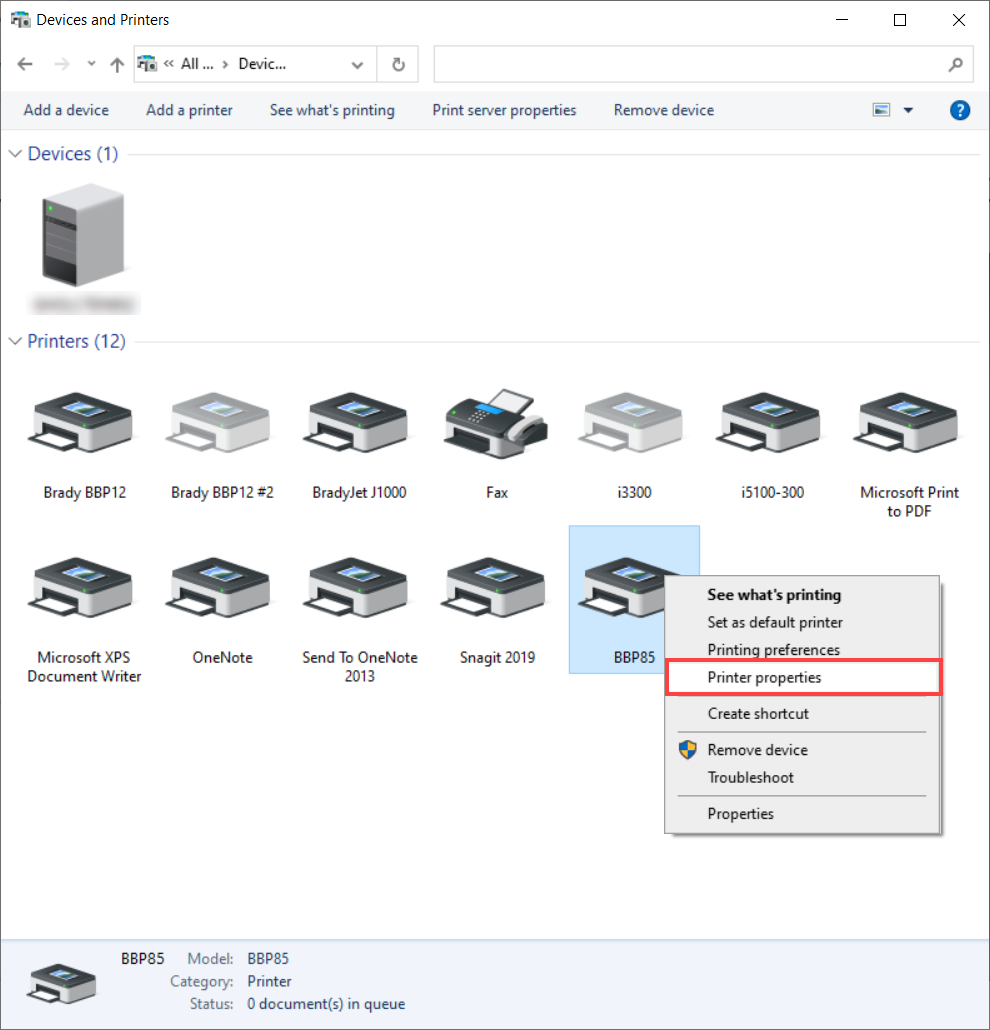This screenshot has height=1030, width=990.
Task: Select the Snagit 2019 printer icon
Action: pyautogui.click(x=493, y=587)
